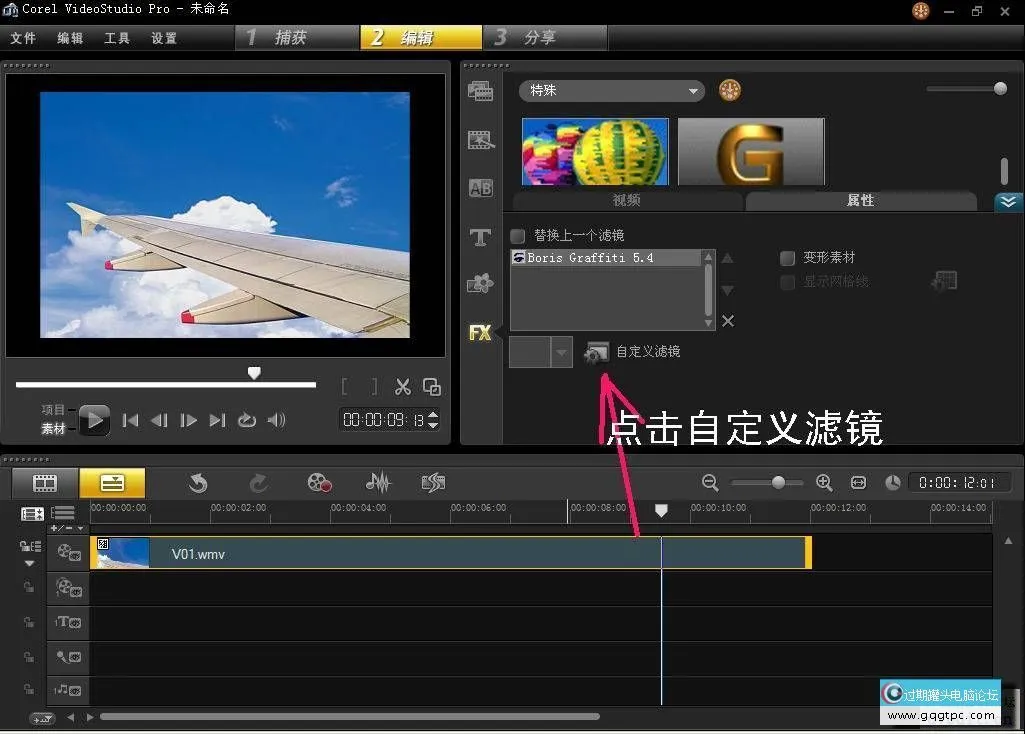Click the timeline zoom slider handle

pyautogui.click(x=778, y=483)
